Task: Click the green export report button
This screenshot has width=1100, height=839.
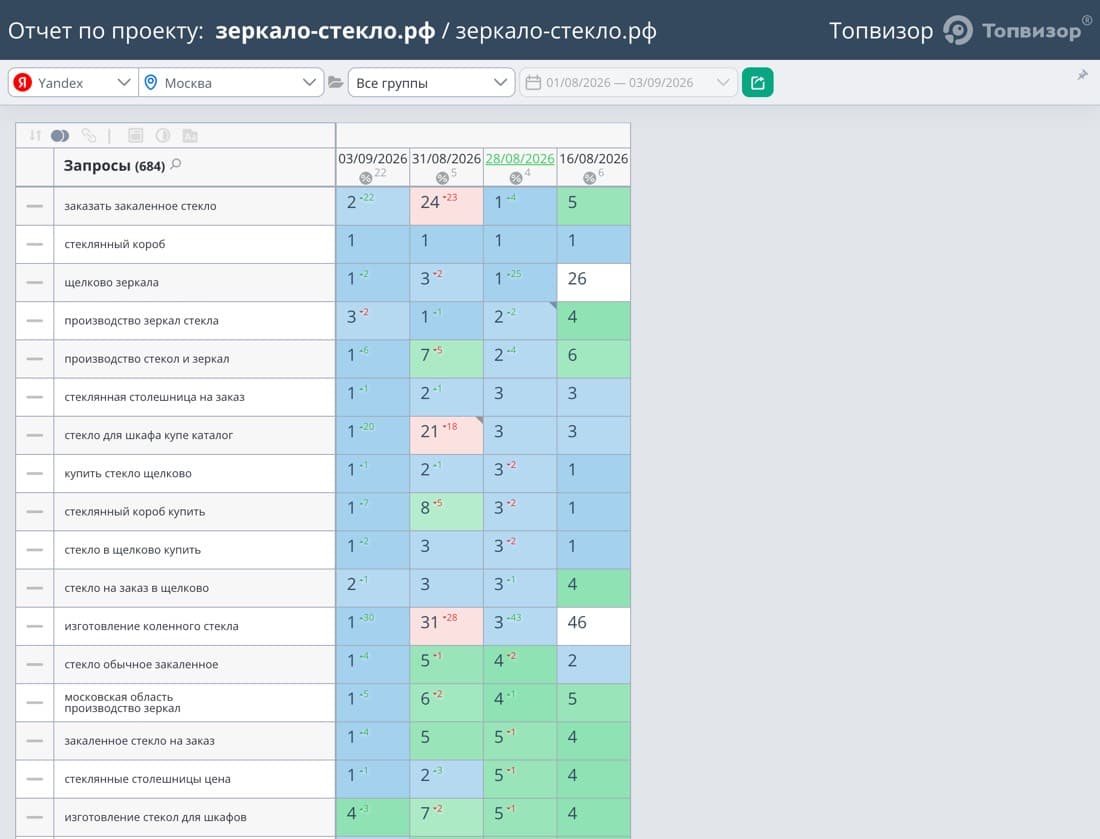Action: click(758, 83)
